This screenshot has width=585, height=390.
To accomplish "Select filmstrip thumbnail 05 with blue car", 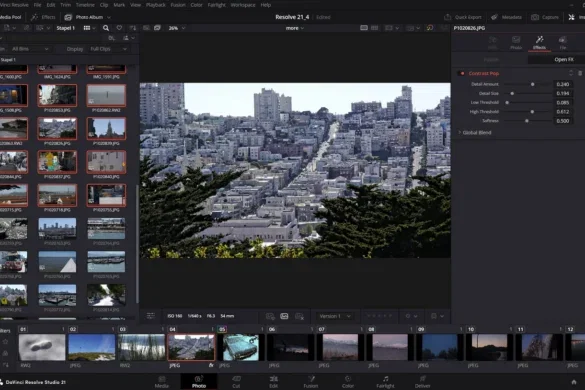I will [x=241, y=347].
